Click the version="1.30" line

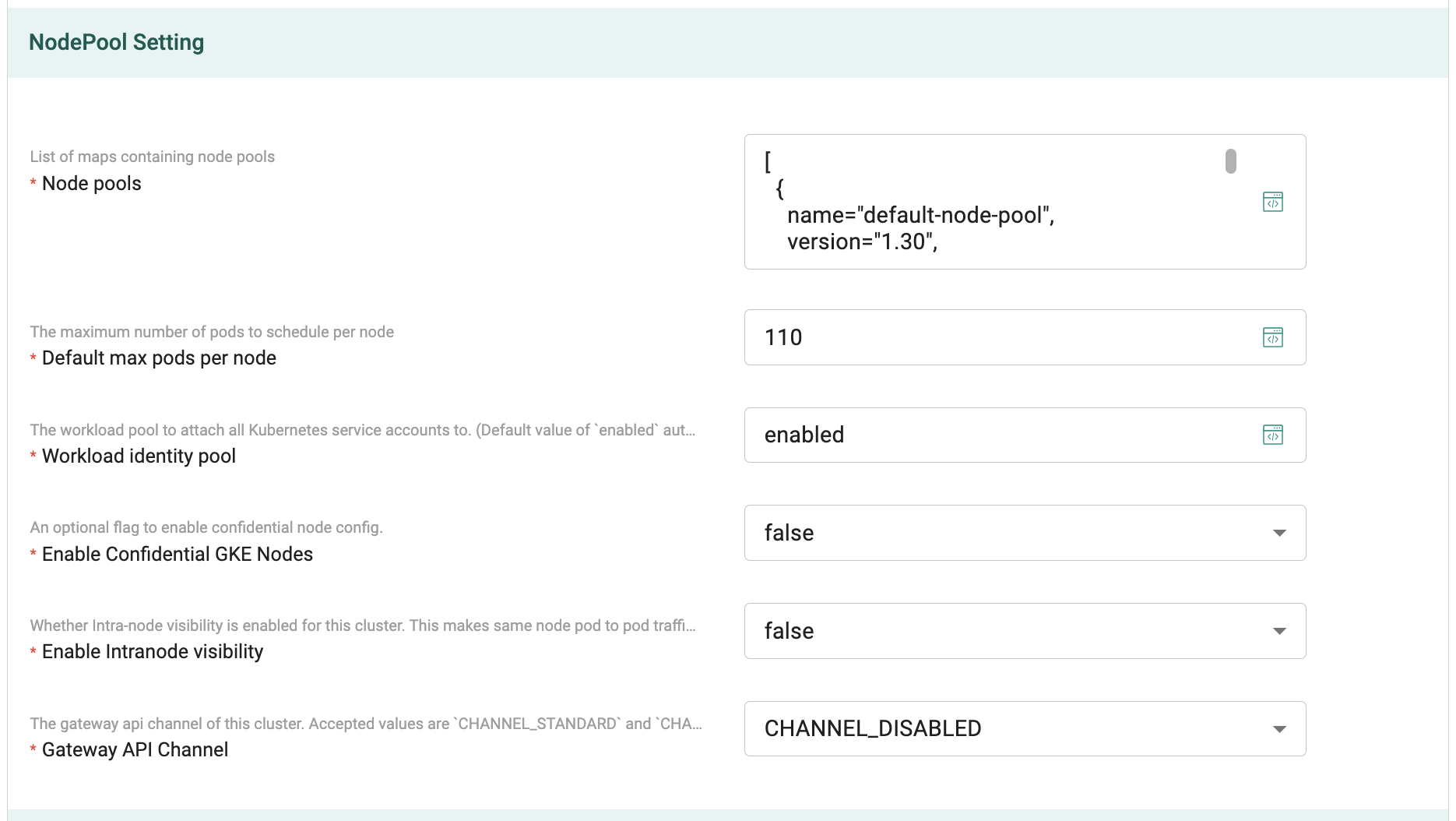pyautogui.click(x=862, y=241)
